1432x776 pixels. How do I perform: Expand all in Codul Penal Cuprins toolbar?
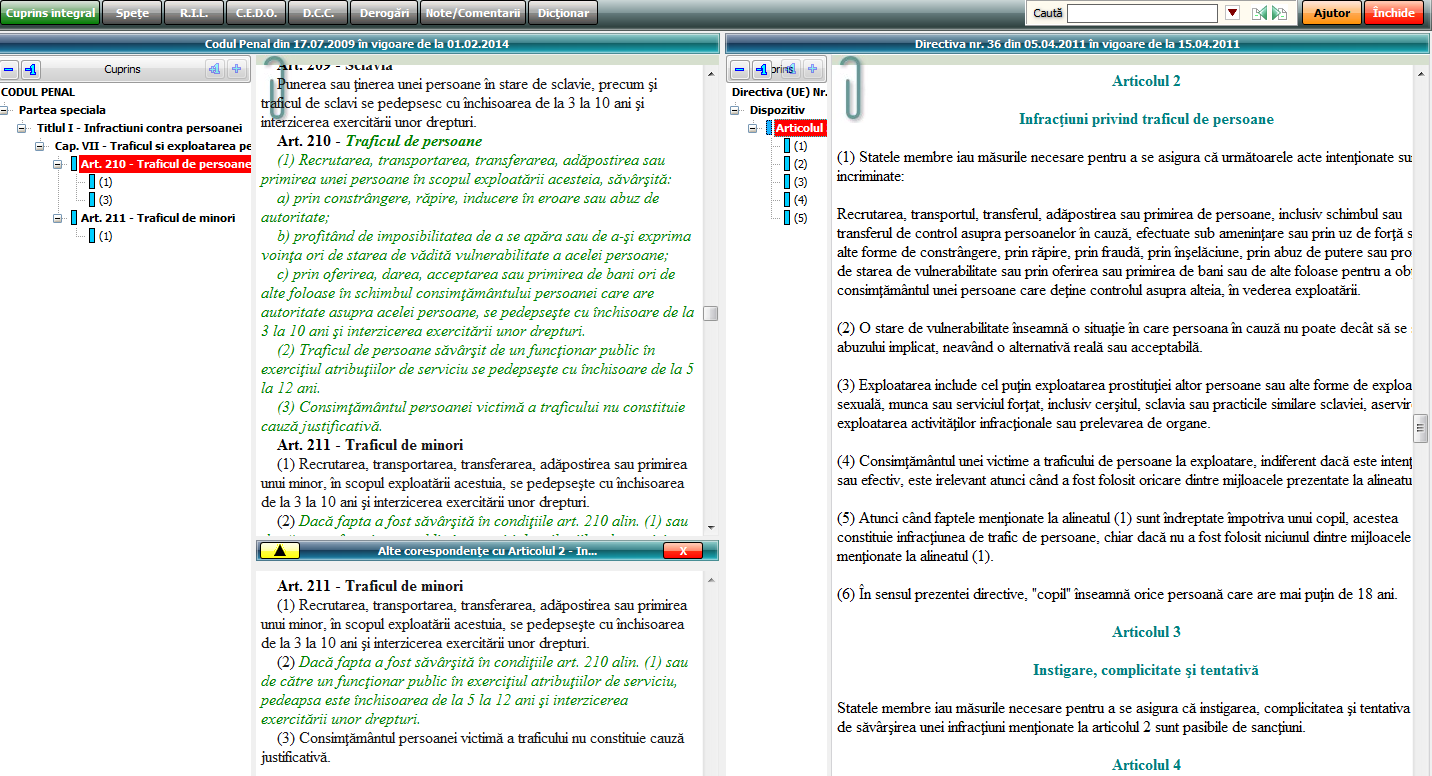(x=237, y=70)
